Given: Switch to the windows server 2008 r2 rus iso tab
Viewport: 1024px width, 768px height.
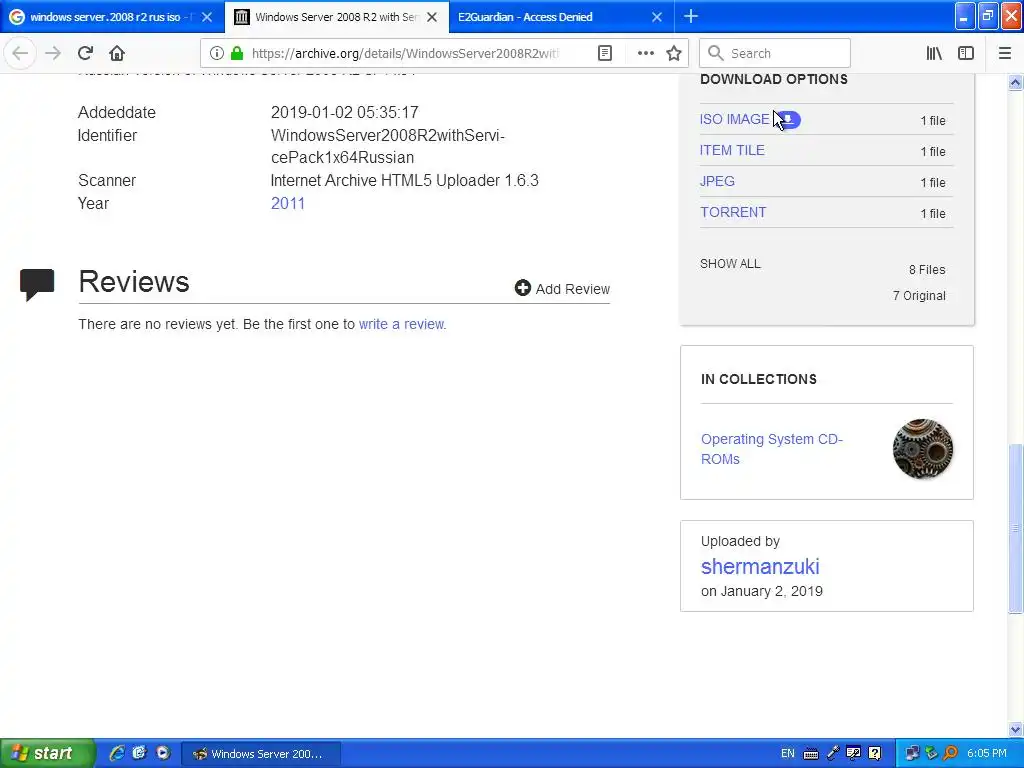Looking at the screenshot, I should point(112,17).
